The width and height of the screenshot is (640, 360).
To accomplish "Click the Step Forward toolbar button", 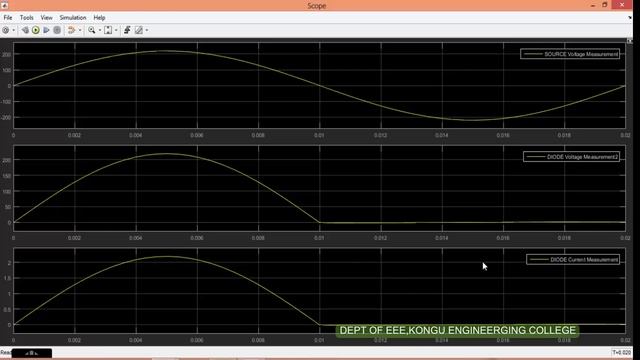I will [x=47, y=30].
